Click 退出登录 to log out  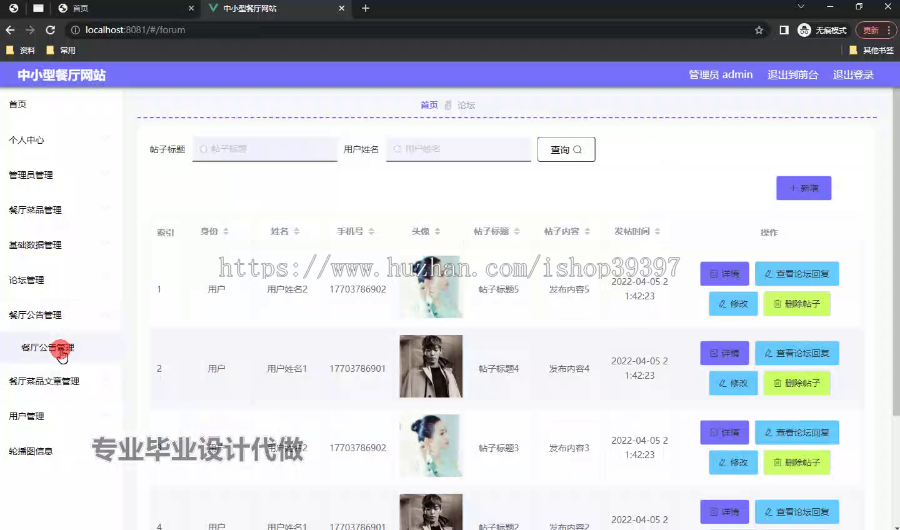854,75
